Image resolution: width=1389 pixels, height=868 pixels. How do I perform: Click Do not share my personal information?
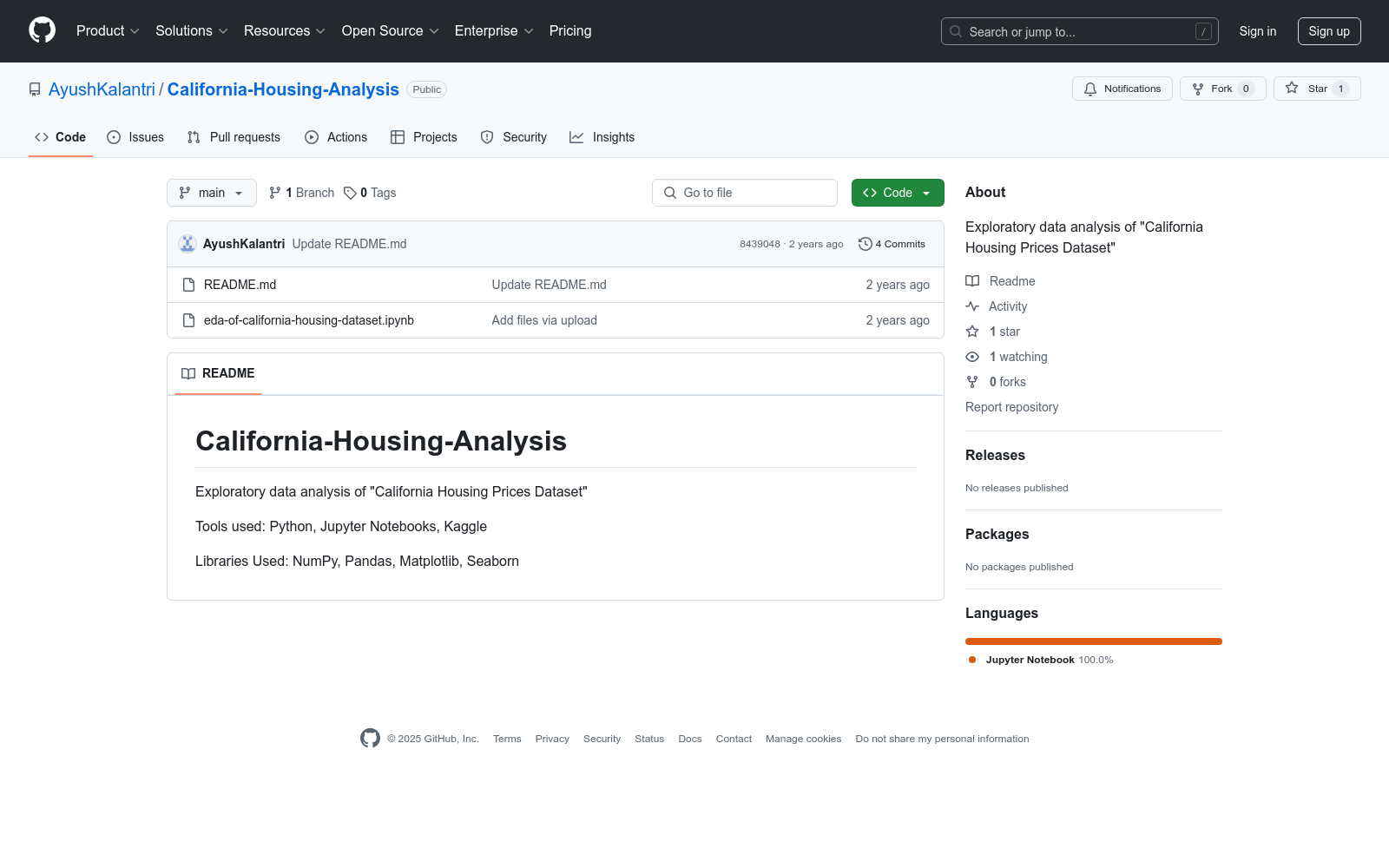tap(942, 739)
